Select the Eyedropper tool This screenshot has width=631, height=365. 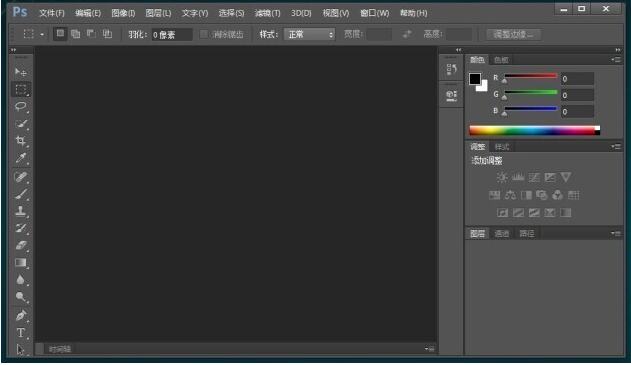pos(21,158)
